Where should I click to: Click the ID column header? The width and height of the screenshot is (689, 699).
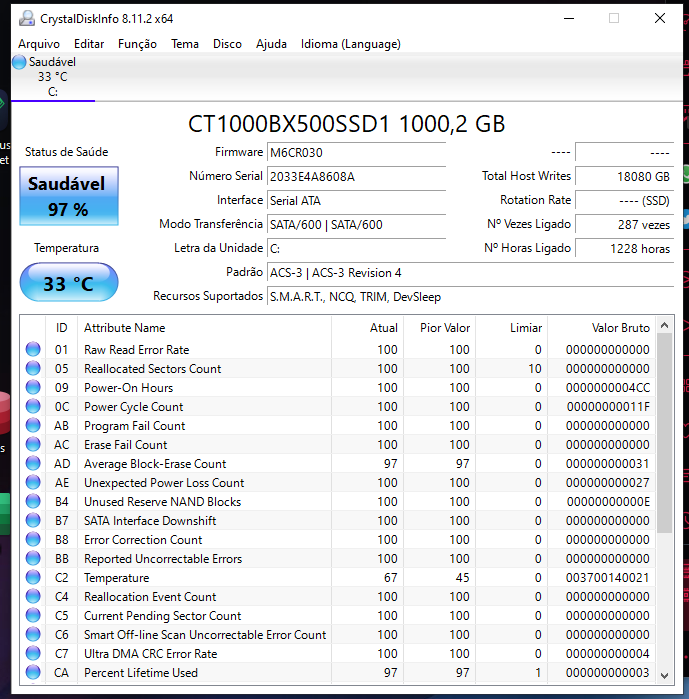pos(62,328)
